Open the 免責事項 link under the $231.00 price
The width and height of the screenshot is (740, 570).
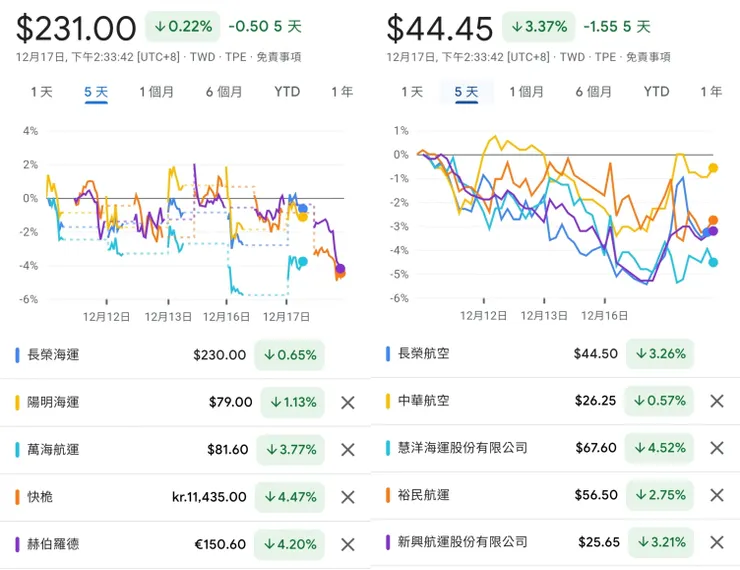278,57
